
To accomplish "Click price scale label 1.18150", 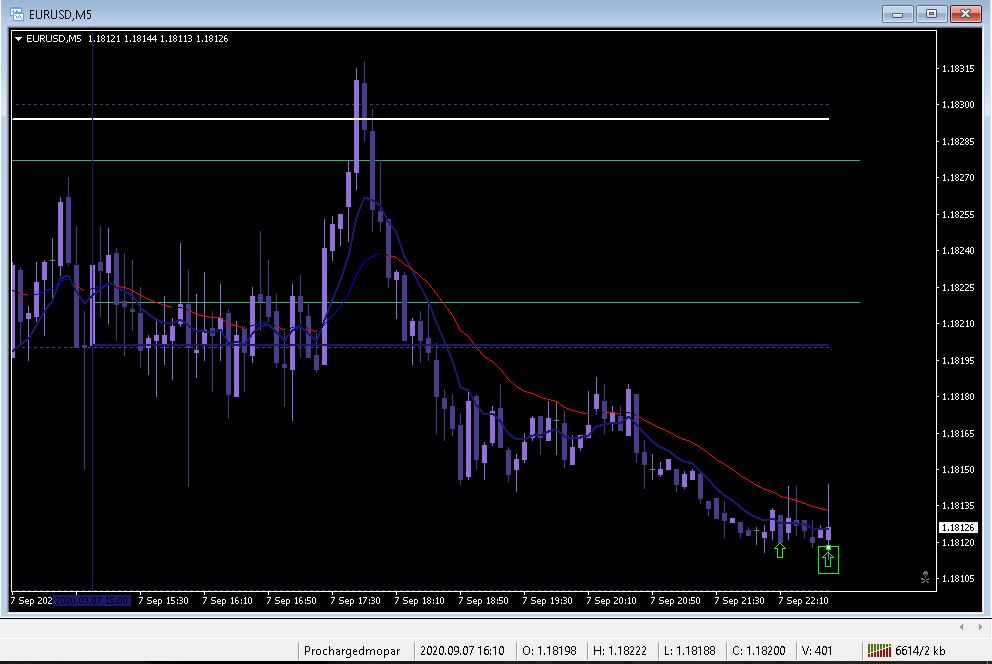I will pos(958,469).
